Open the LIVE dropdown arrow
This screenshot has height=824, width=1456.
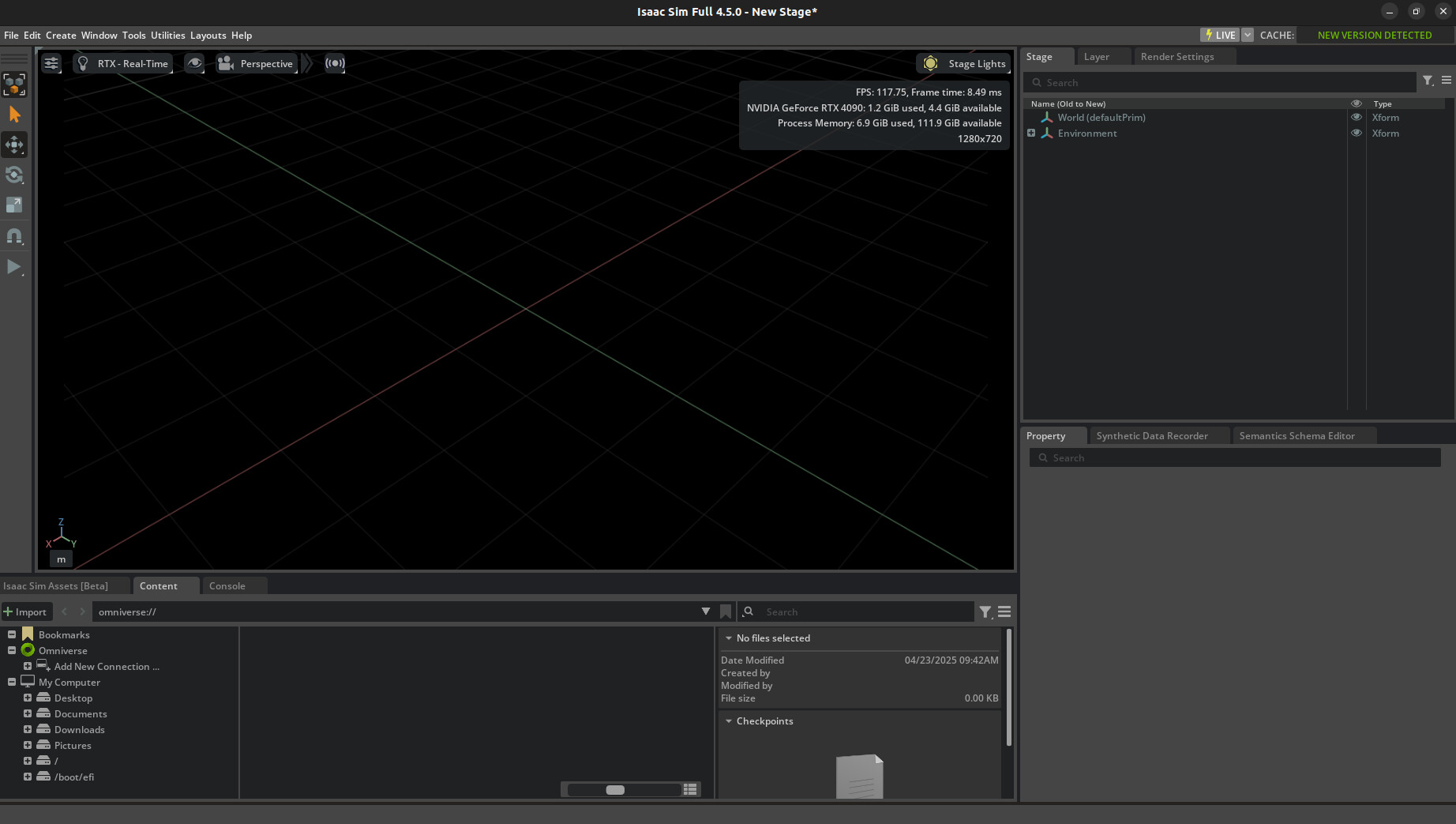(x=1248, y=35)
